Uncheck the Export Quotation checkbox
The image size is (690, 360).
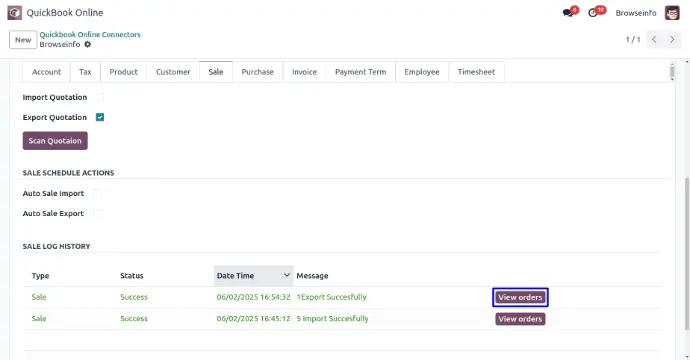[100, 117]
